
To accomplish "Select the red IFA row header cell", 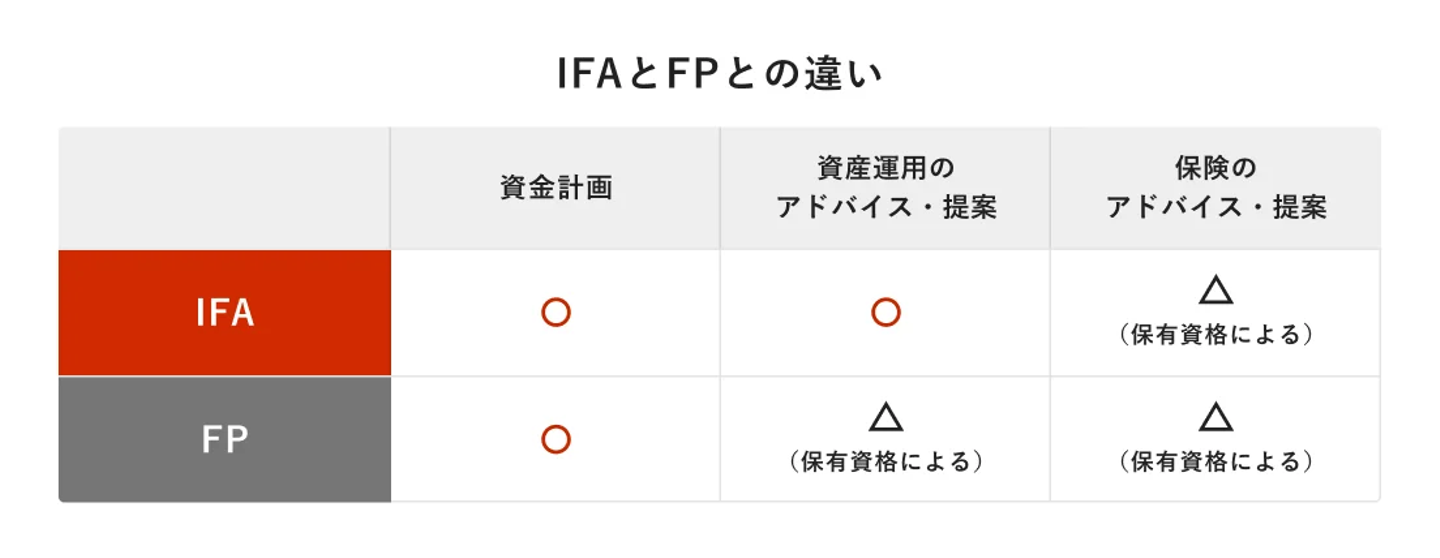I will (225, 313).
